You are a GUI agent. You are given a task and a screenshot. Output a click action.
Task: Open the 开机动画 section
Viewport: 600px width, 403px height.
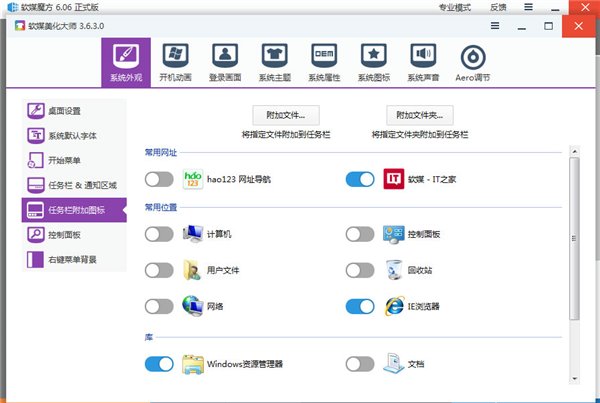coord(175,62)
